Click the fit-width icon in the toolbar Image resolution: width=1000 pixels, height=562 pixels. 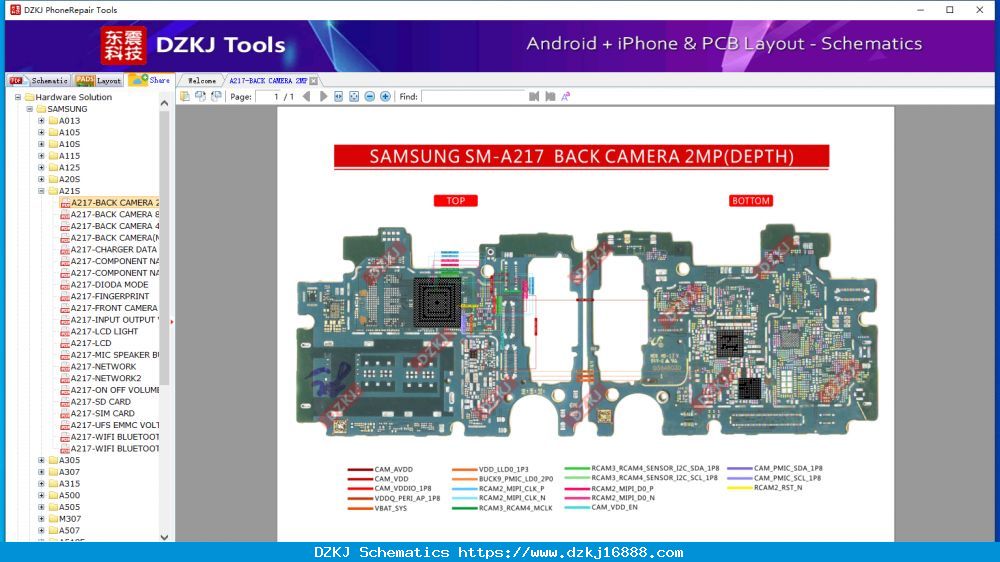click(x=339, y=96)
